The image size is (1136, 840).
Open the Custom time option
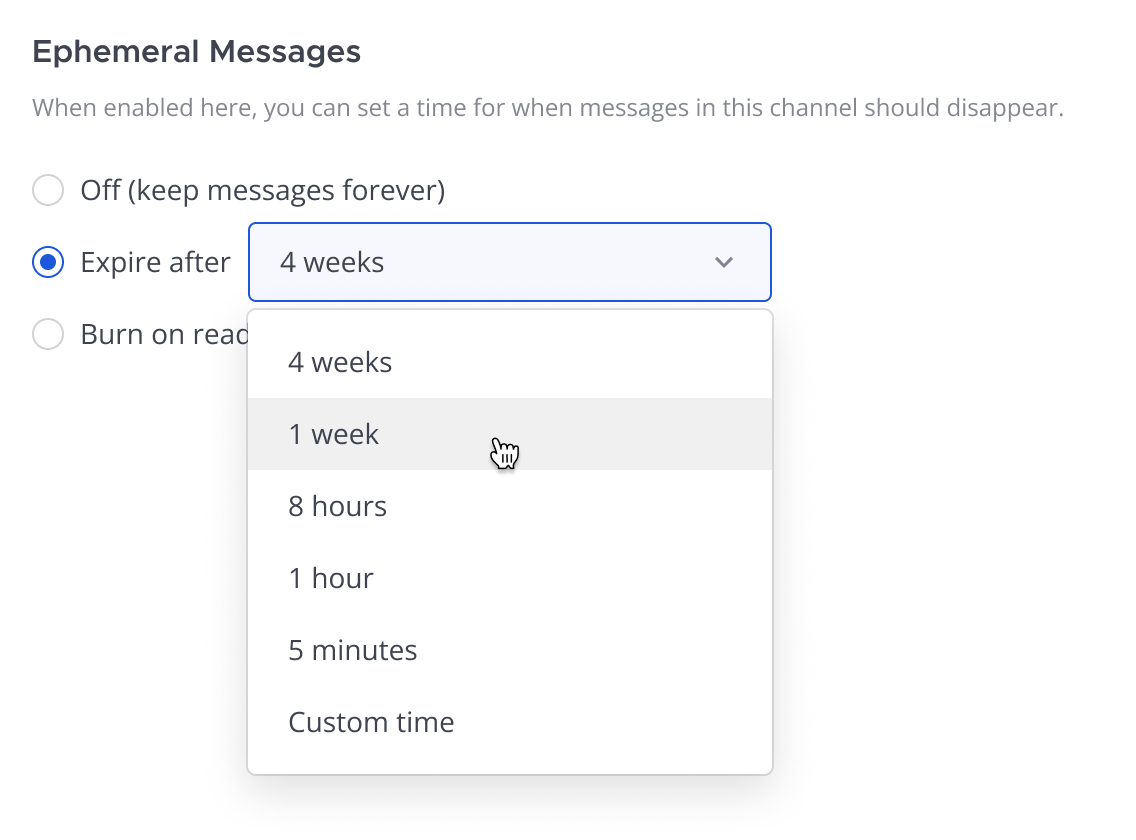click(510, 722)
